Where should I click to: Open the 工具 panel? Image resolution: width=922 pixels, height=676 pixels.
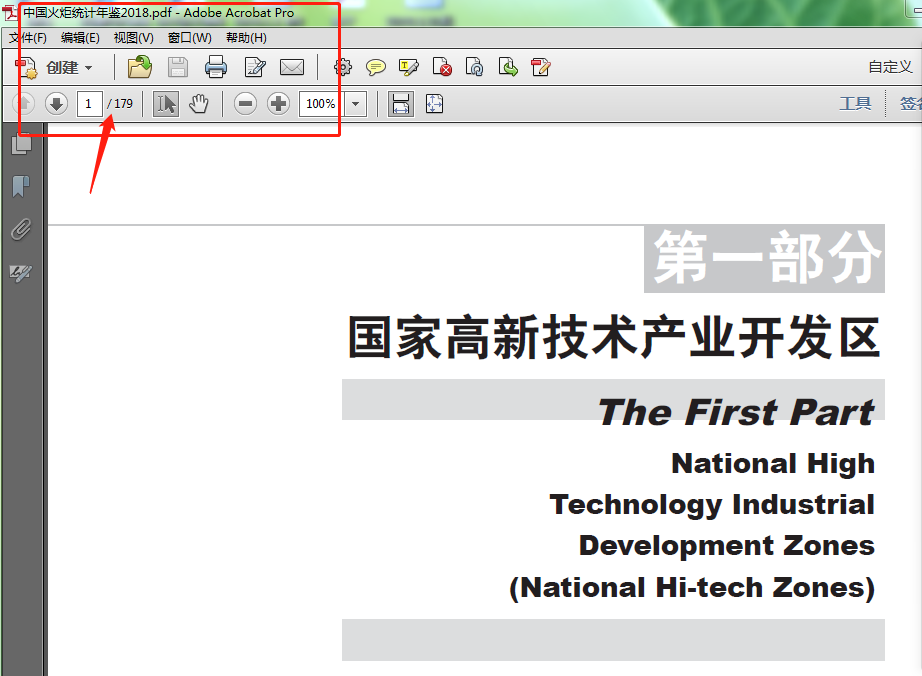pos(855,104)
